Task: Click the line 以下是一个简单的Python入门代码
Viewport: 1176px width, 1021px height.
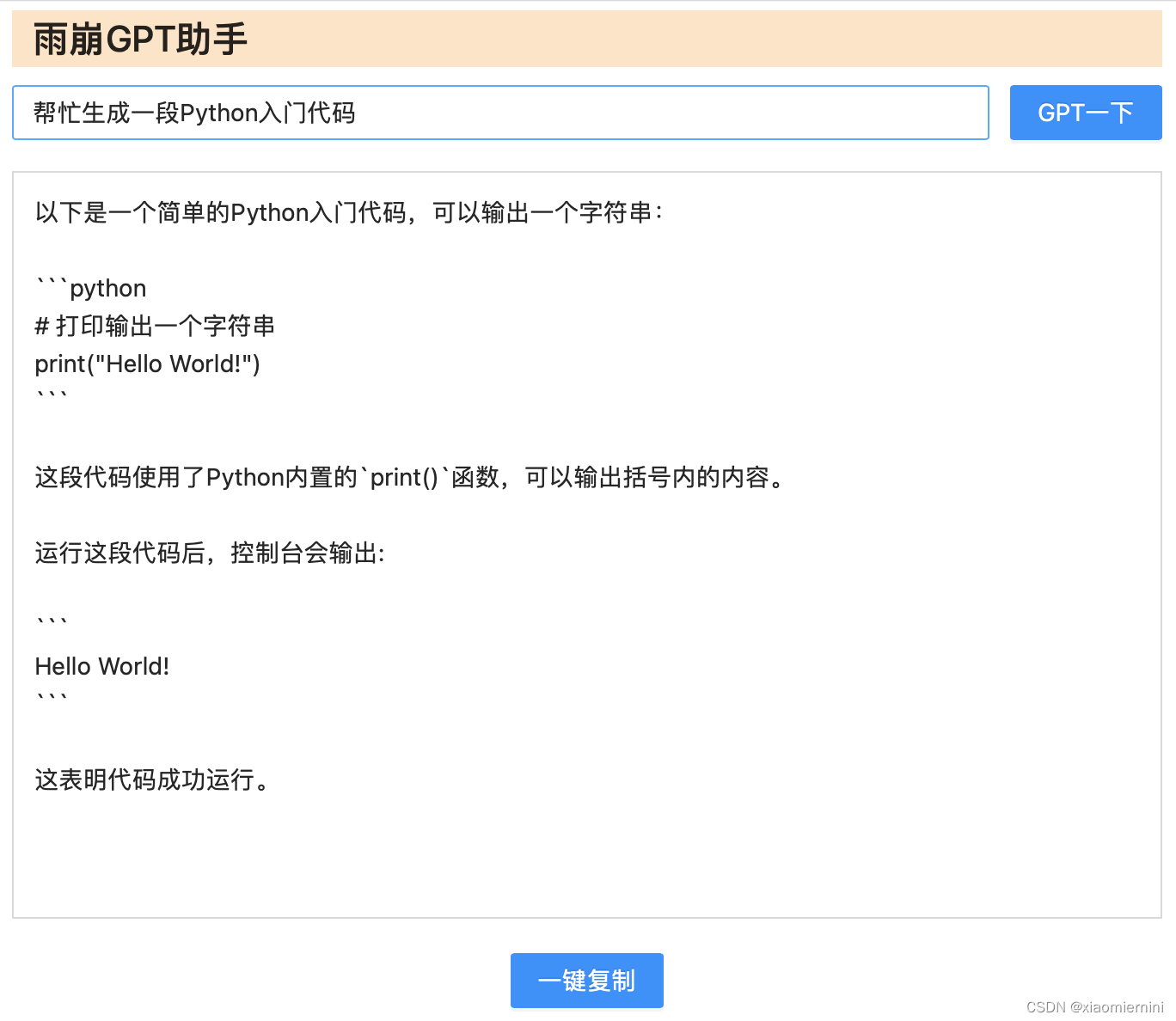Action: [x=350, y=212]
